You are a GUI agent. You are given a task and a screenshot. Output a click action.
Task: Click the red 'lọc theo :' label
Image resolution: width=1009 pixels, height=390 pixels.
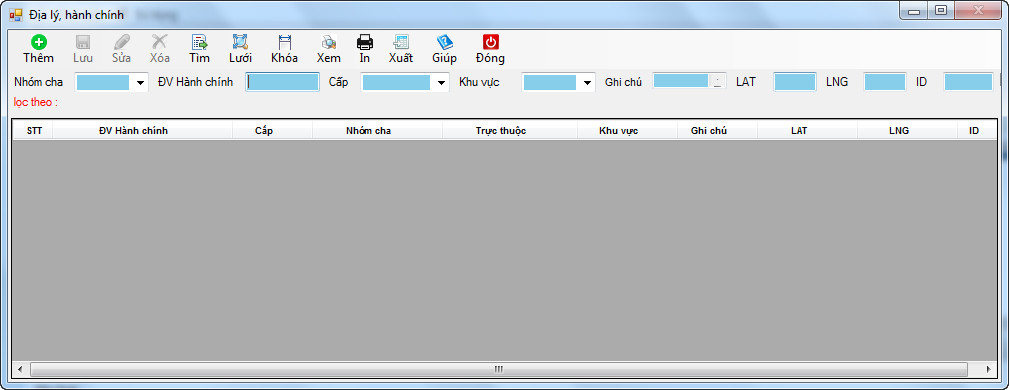(36, 102)
